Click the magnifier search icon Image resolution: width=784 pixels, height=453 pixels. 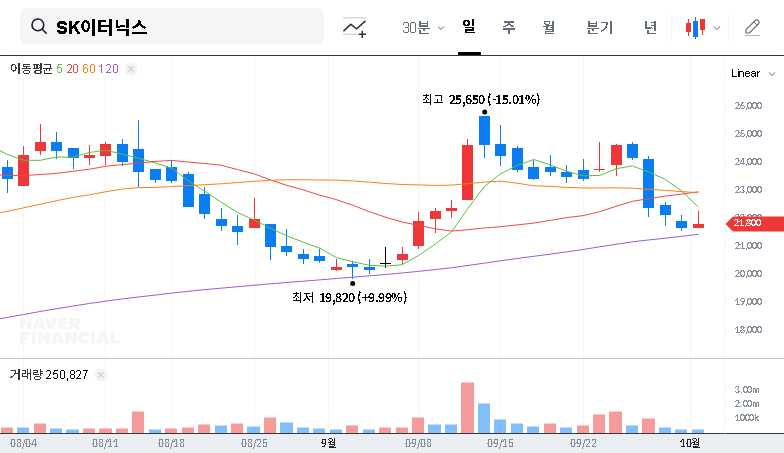(x=39, y=27)
